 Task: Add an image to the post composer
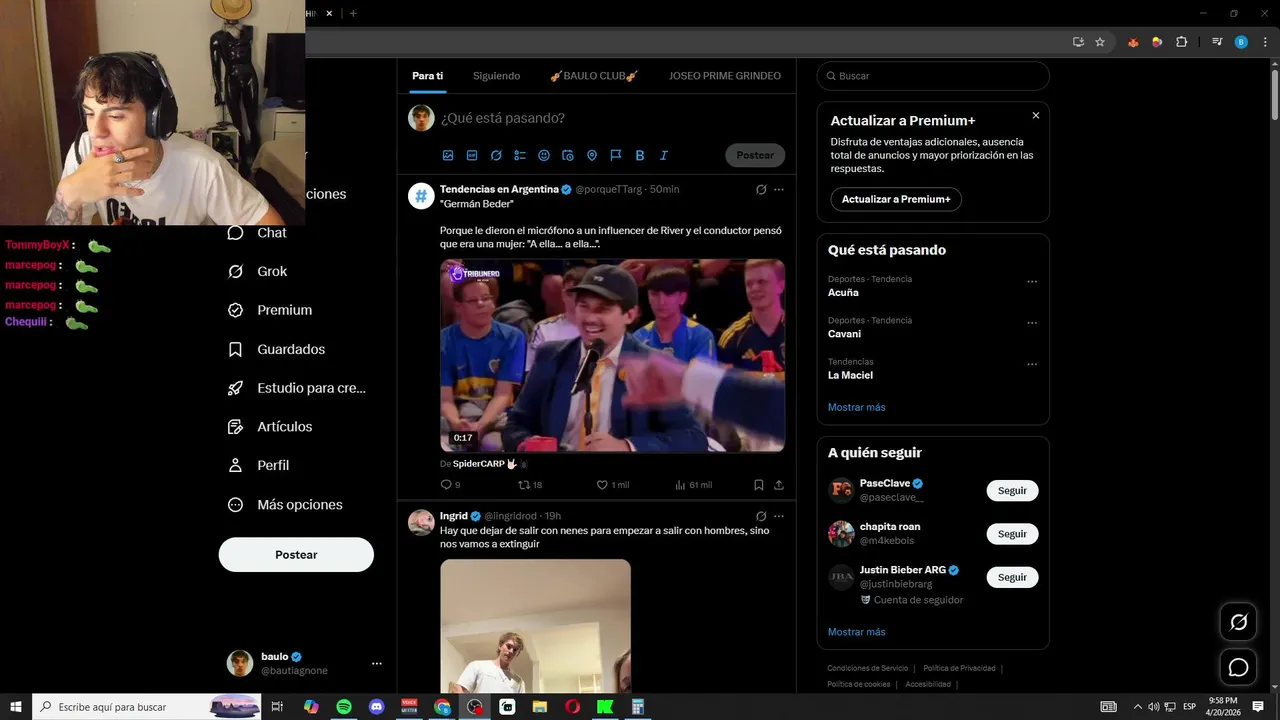(448, 155)
